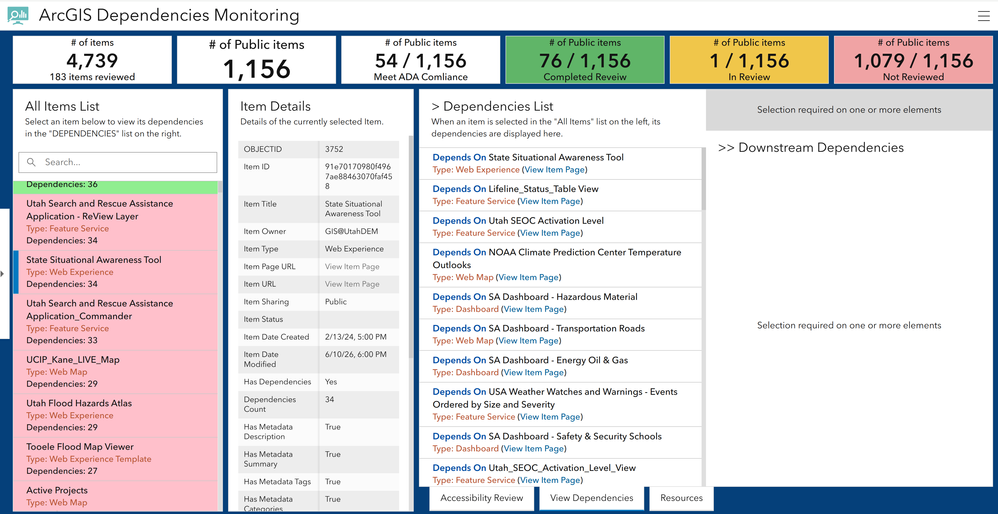
Task: Switch to the Accessibility Review tab
Action: (x=482, y=498)
